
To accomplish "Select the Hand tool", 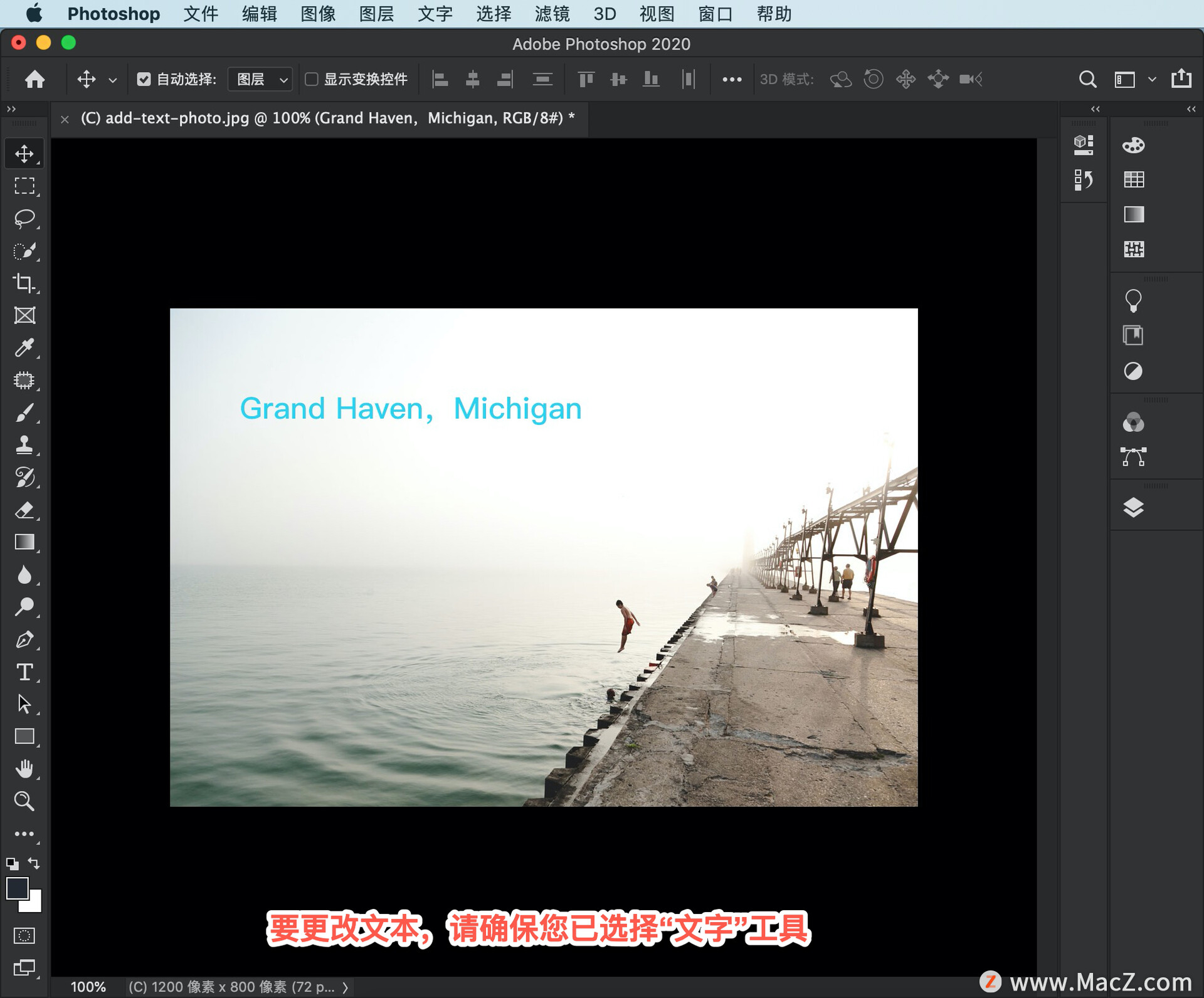I will 24,769.
